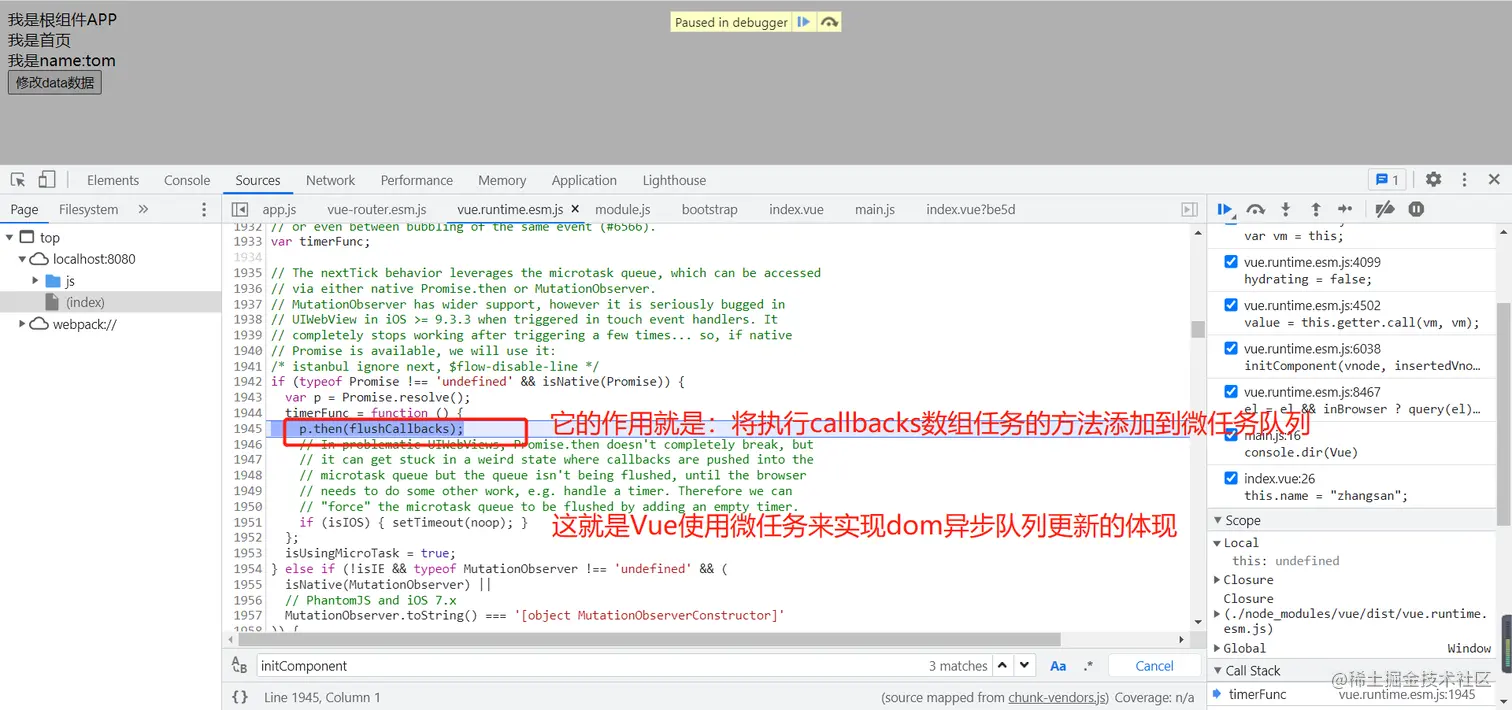Jump to previous search match

[x=1003, y=665]
